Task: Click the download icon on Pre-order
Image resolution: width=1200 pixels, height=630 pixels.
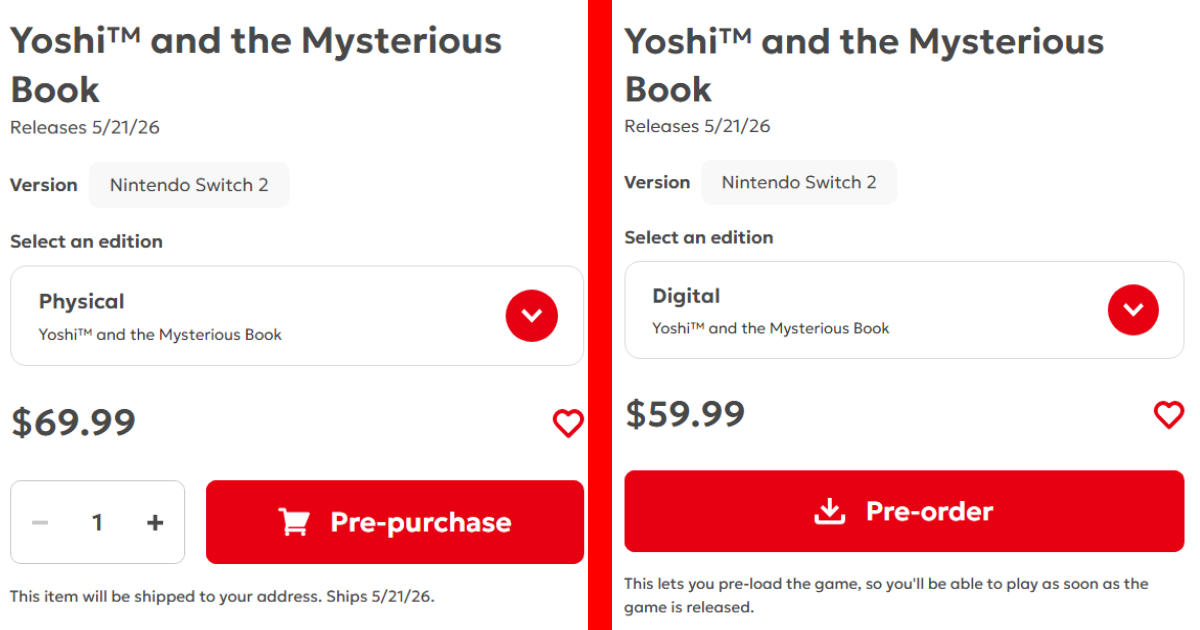Action: (x=829, y=511)
